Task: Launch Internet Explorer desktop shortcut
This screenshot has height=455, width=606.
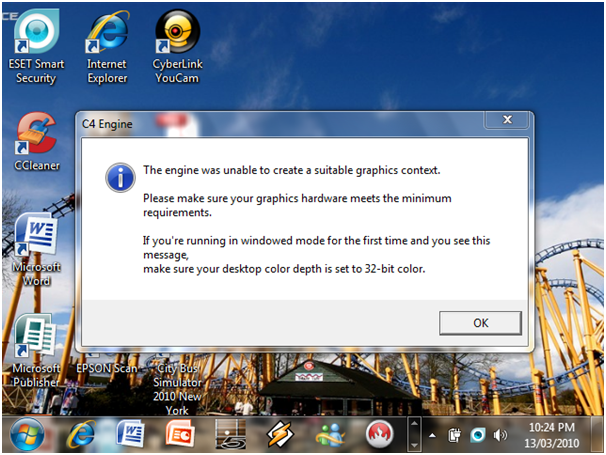Action: (107, 46)
